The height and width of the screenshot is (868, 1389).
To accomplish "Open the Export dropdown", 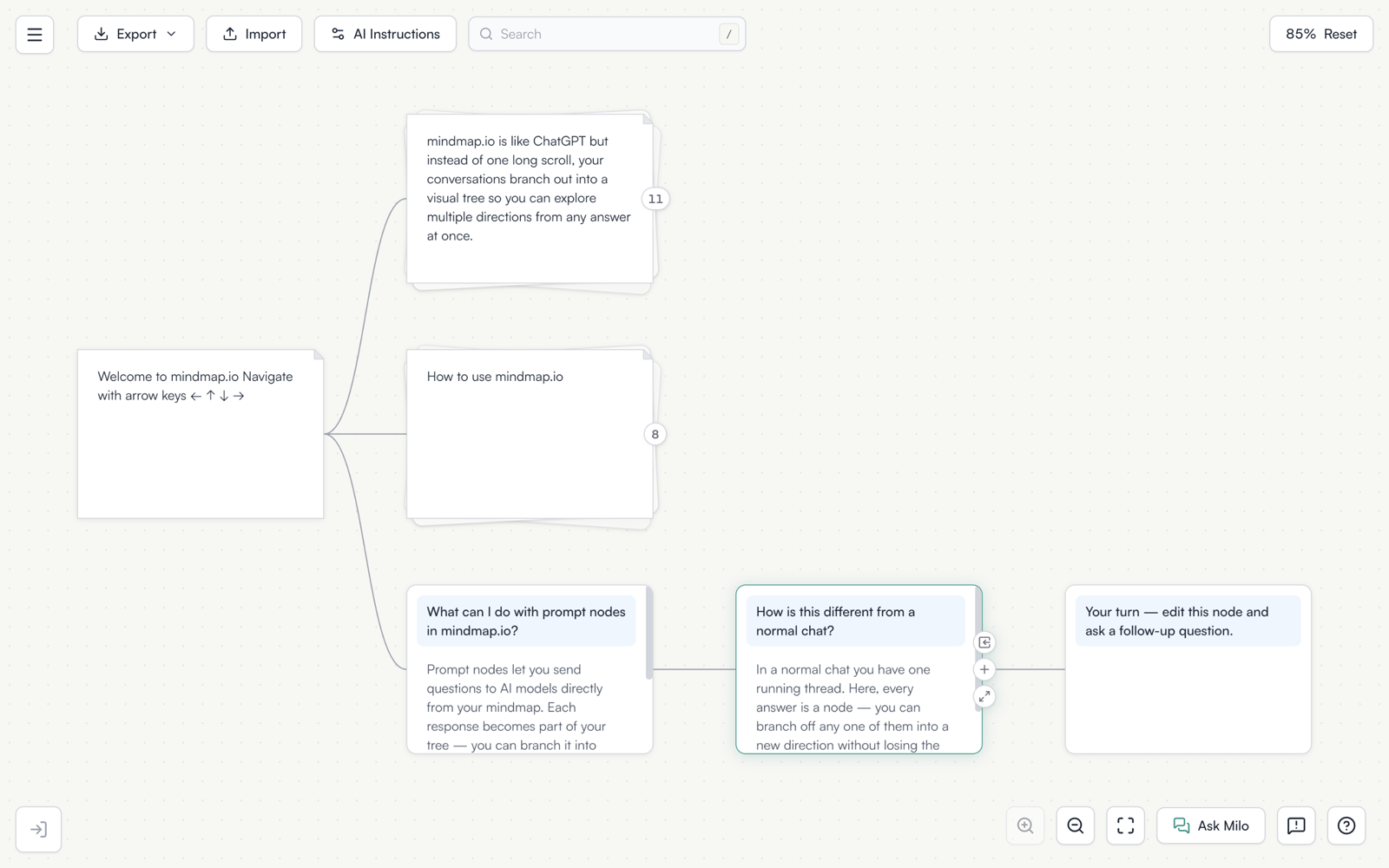I will pos(135,34).
